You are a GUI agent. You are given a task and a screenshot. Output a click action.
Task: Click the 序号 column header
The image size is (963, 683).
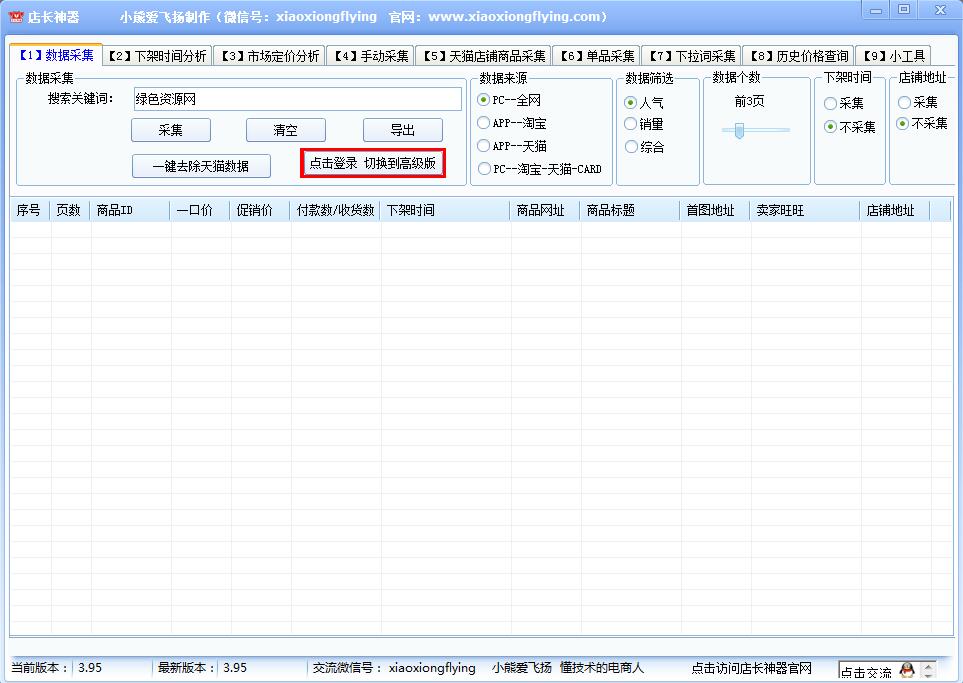click(x=29, y=211)
